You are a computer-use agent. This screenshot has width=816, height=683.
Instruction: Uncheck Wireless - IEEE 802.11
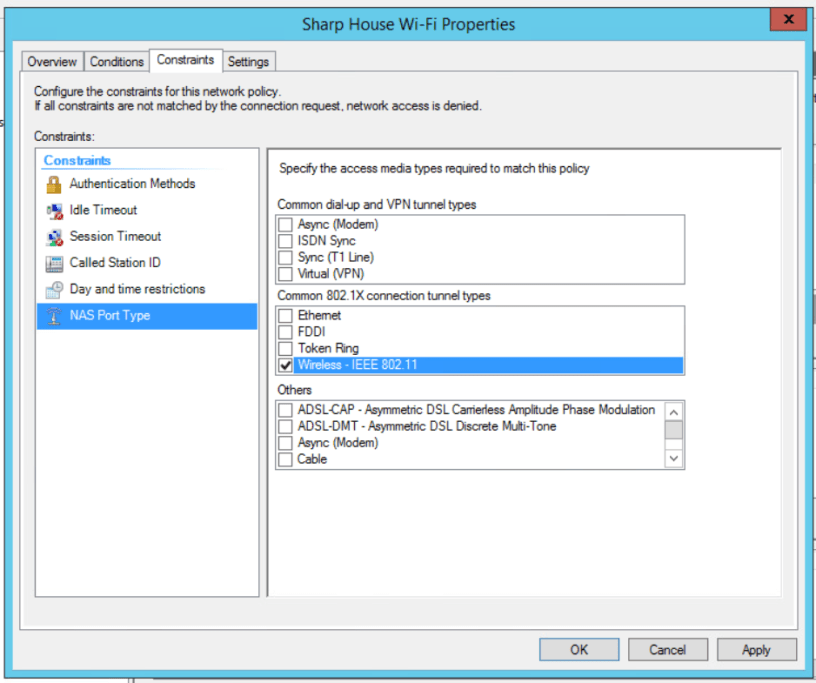point(285,365)
